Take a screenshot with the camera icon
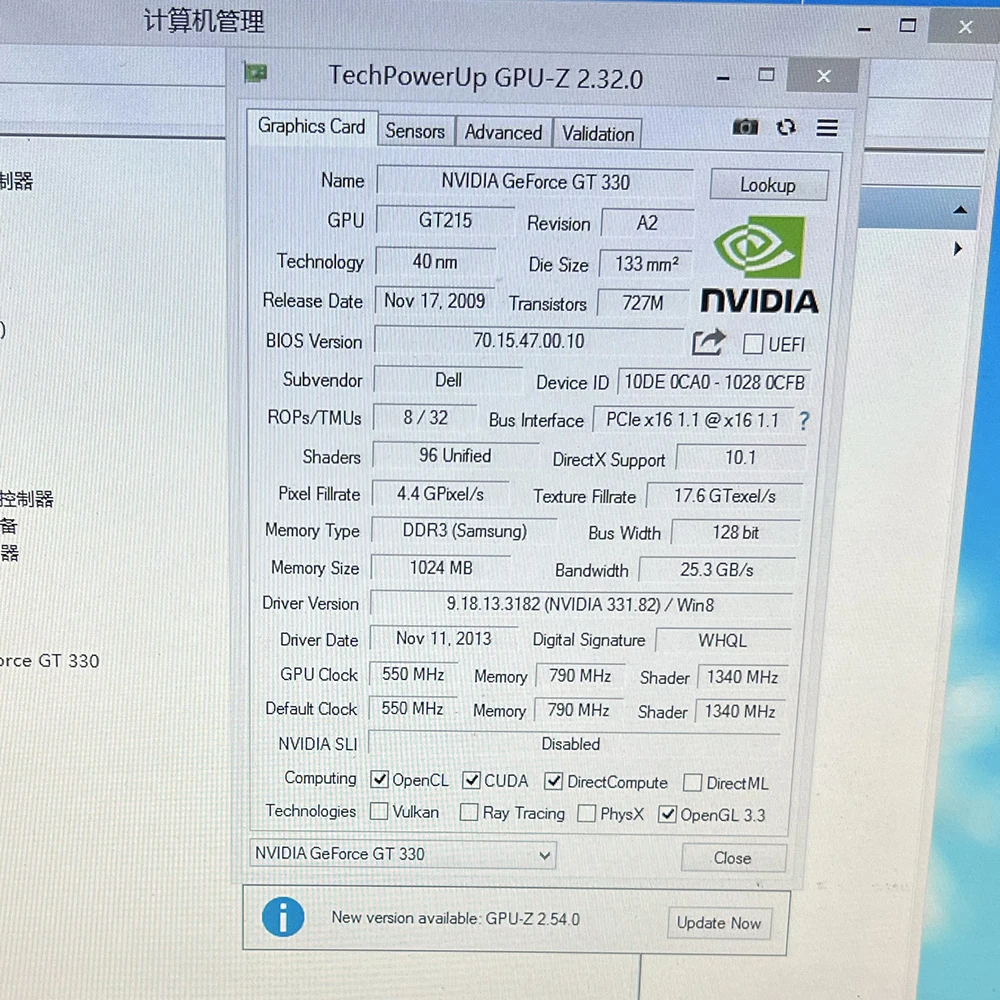The width and height of the screenshot is (1000, 1000). [745, 127]
